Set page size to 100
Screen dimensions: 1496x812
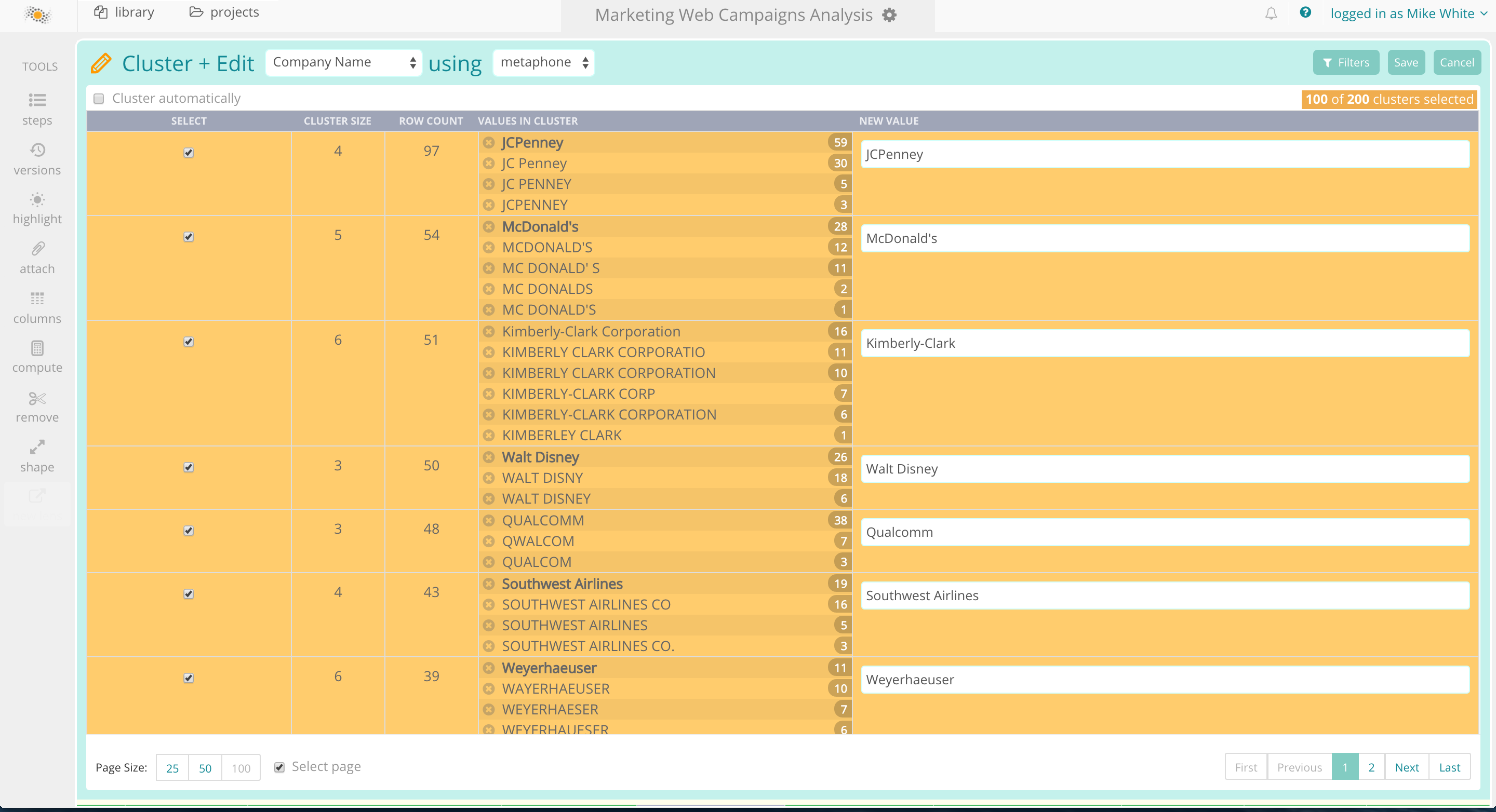tap(241, 768)
